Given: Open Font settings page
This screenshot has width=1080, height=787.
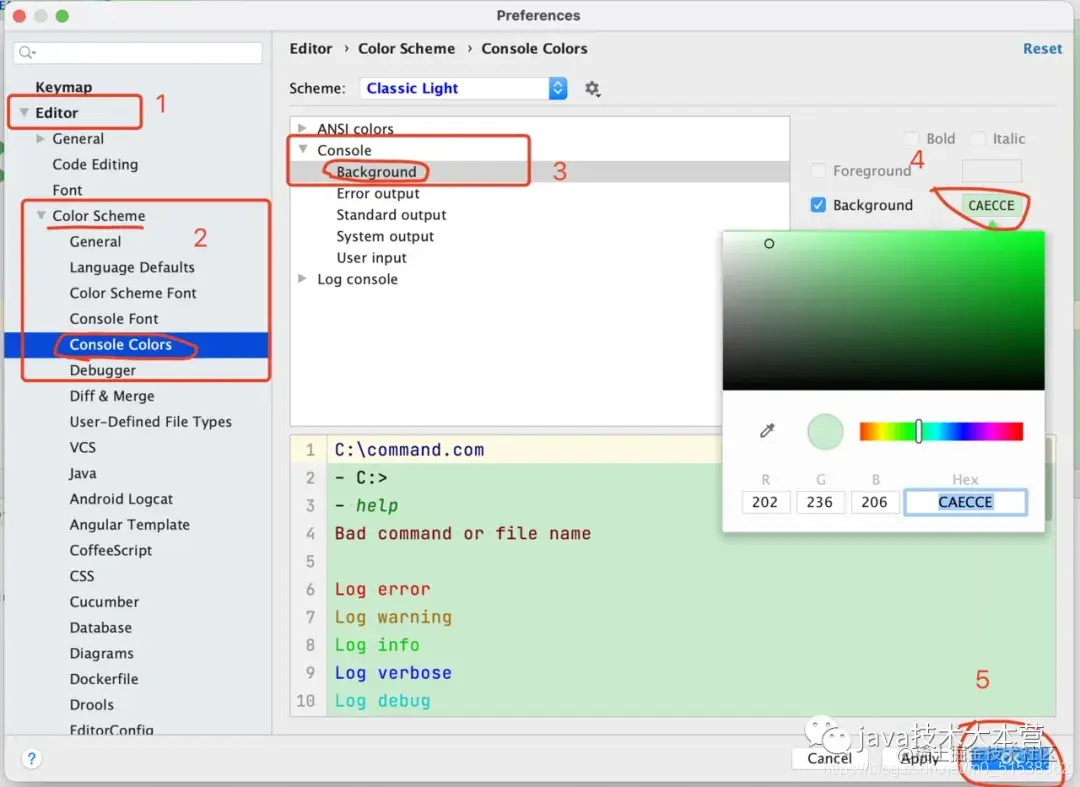Looking at the screenshot, I should tap(67, 190).
